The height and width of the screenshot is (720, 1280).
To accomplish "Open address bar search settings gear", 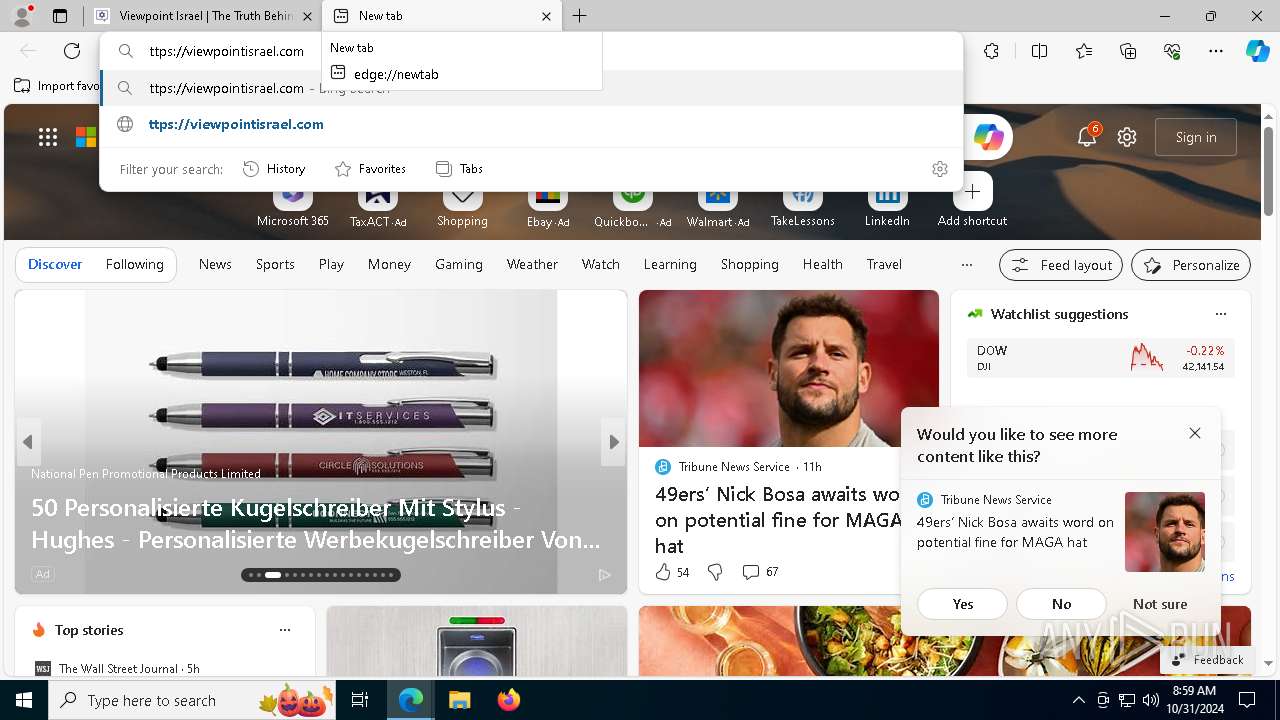I will click(940, 169).
